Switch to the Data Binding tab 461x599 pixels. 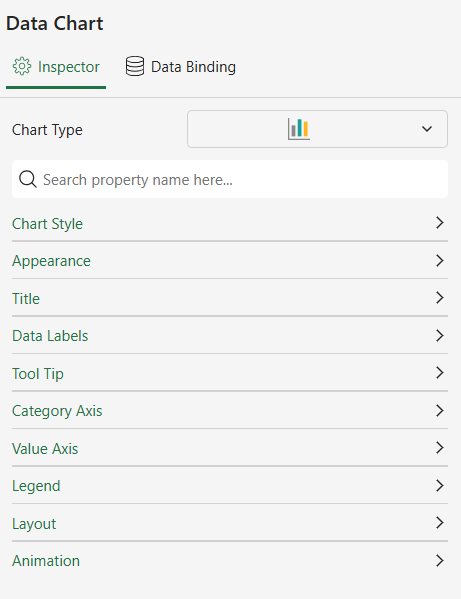coord(181,67)
